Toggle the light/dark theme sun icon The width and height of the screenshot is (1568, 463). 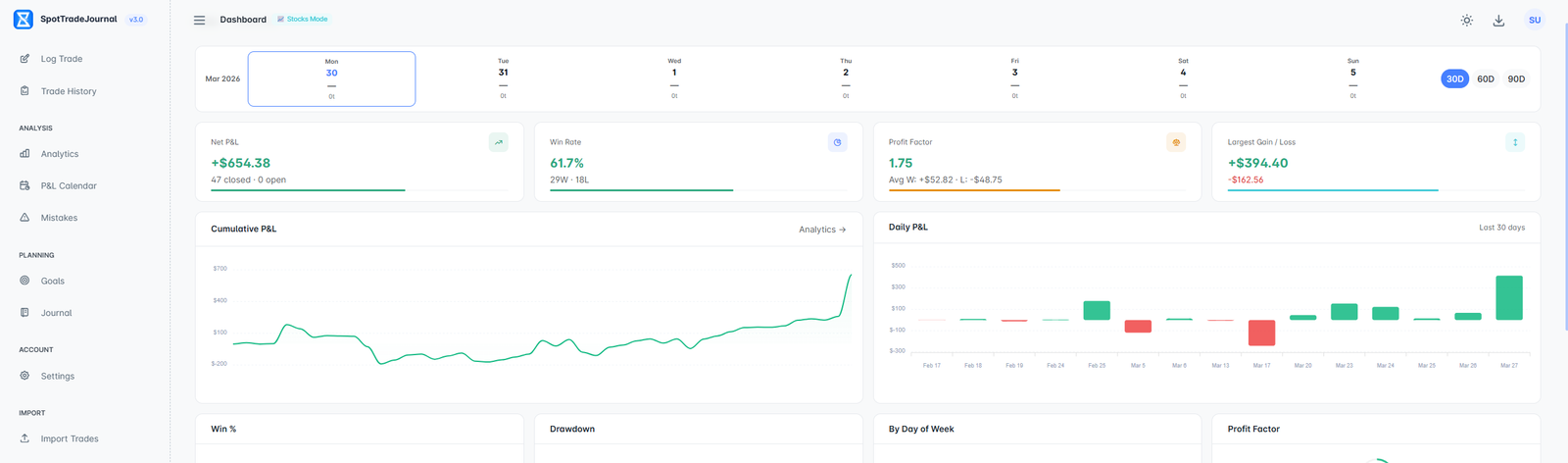pyautogui.click(x=1467, y=20)
